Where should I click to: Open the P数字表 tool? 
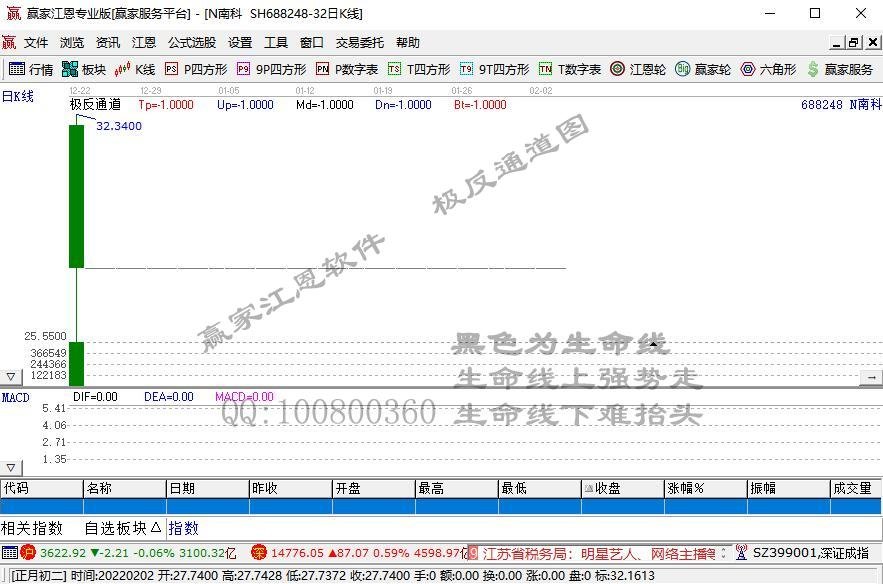point(347,69)
